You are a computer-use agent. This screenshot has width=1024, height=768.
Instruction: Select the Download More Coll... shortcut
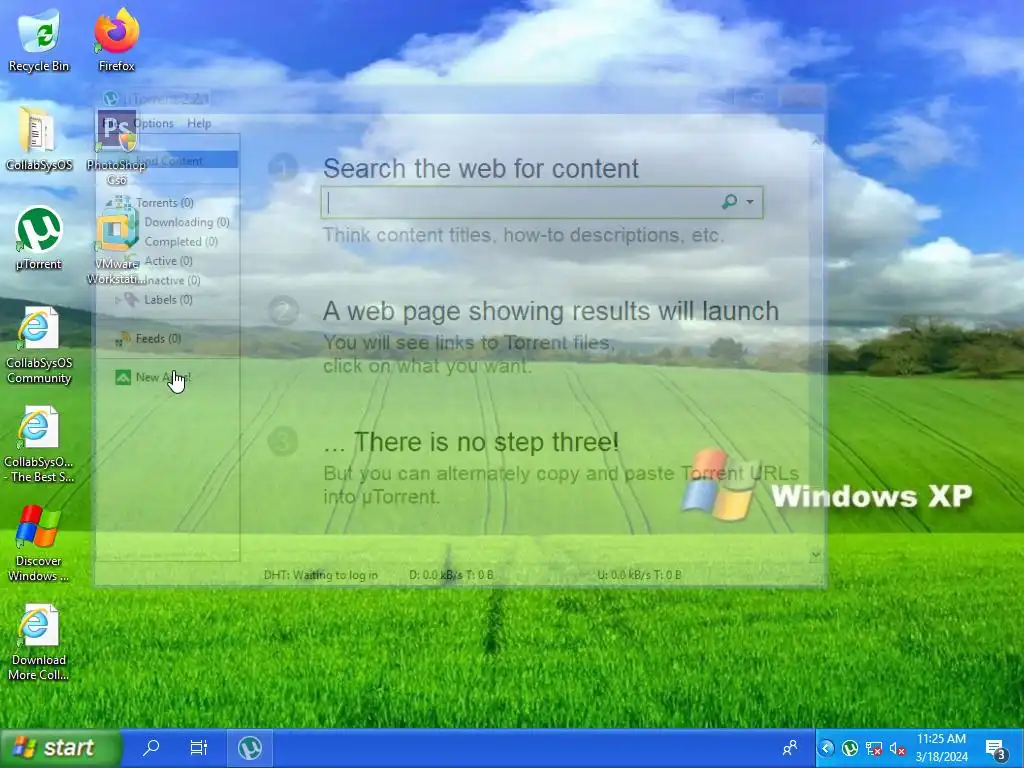[x=39, y=643]
